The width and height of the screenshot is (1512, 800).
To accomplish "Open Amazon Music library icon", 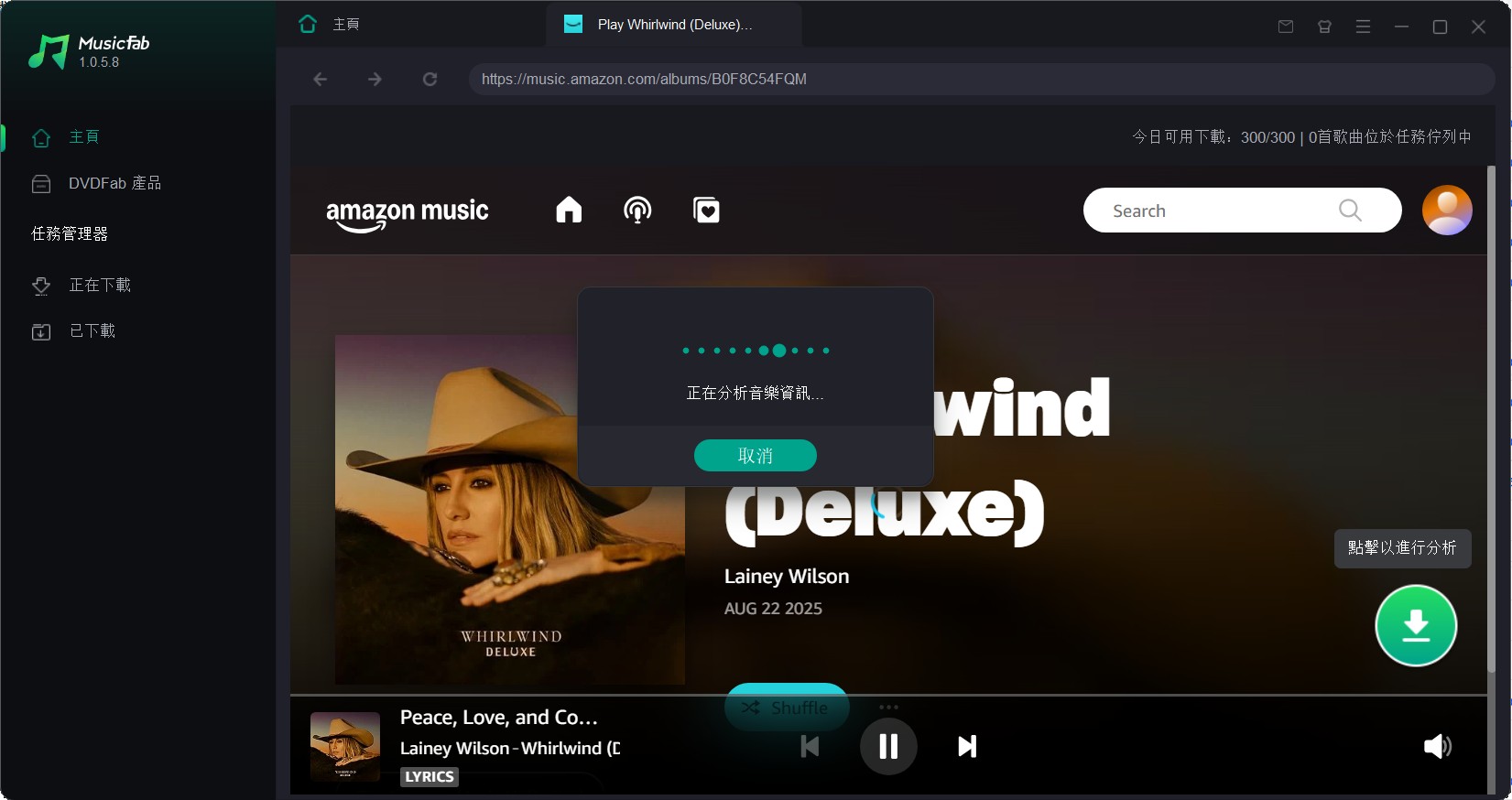I will coord(706,211).
